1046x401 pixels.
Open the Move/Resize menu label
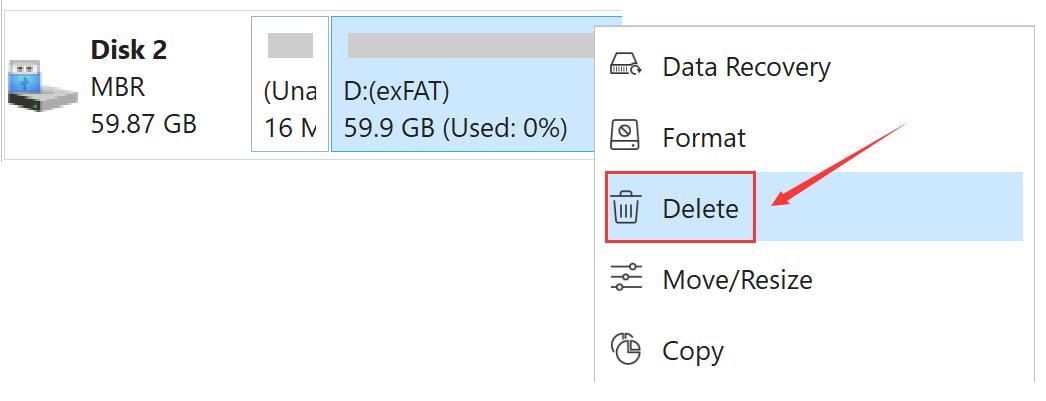(737, 280)
